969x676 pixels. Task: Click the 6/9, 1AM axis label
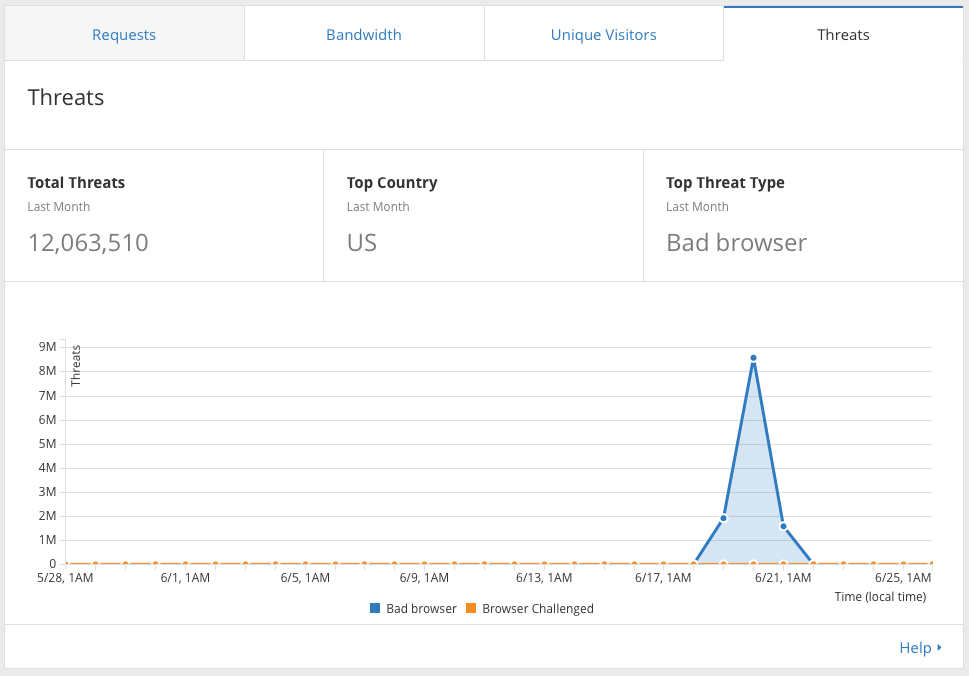[424, 578]
